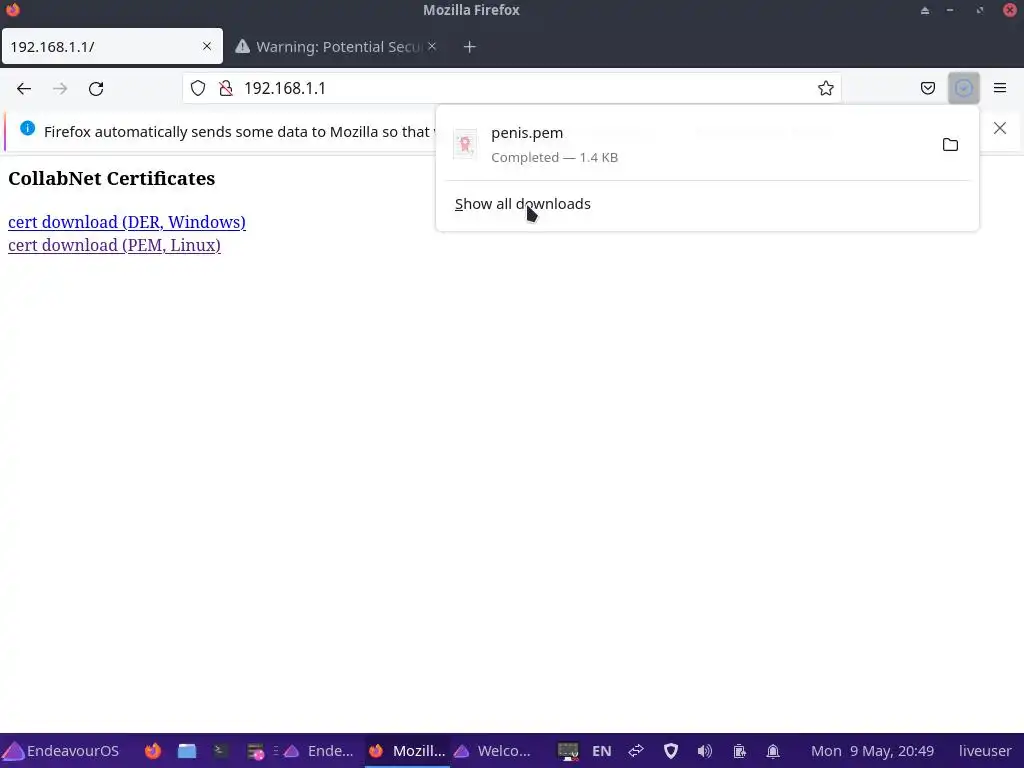This screenshot has width=1024, height=768.
Task: Click the network connection tray icon
Action: click(636, 751)
